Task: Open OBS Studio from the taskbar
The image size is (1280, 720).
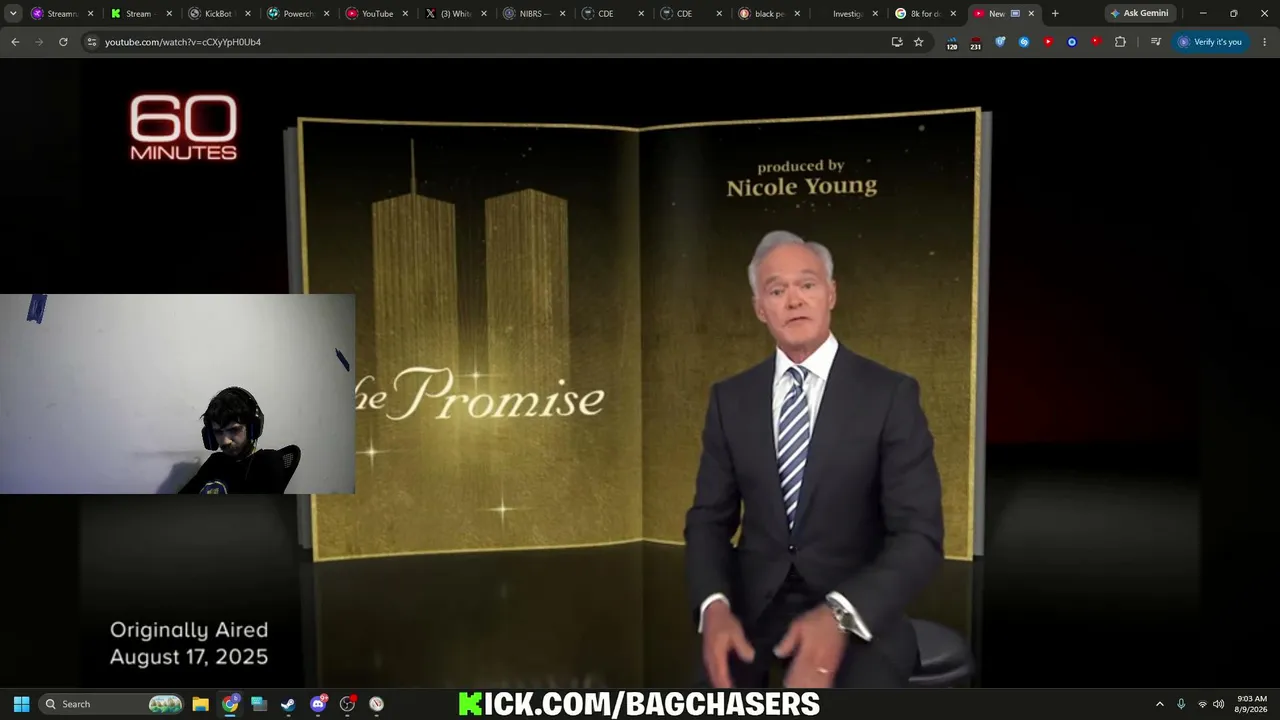Action: 347,704
